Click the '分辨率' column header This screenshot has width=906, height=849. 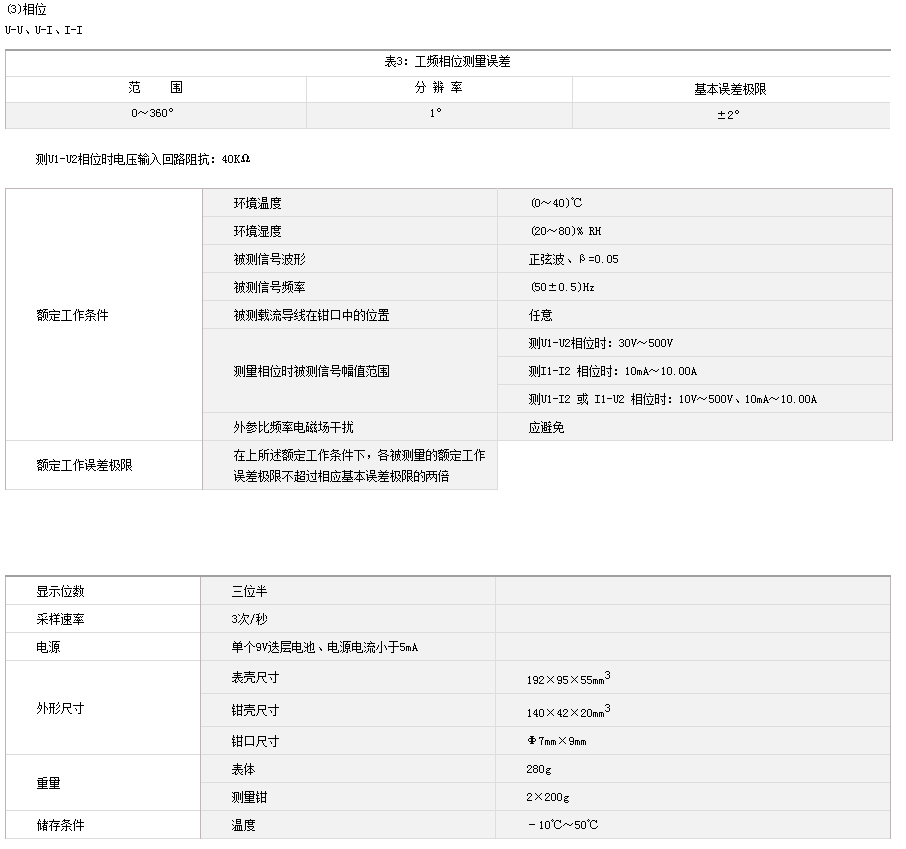[x=439, y=88]
